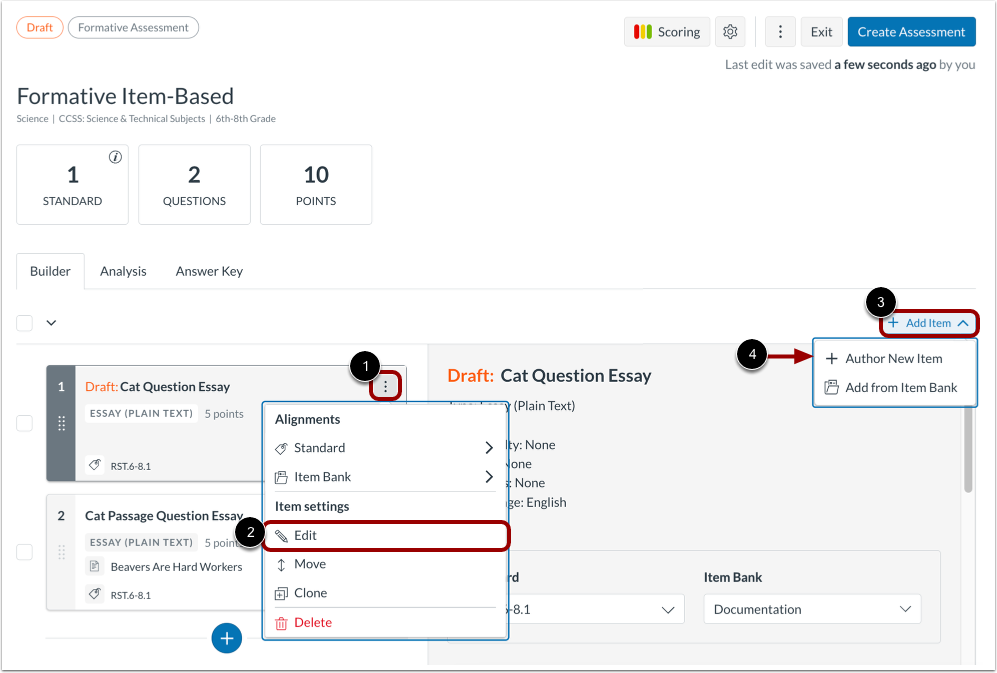
Task: Switch to the Builder tab
Action: (x=50, y=271)
